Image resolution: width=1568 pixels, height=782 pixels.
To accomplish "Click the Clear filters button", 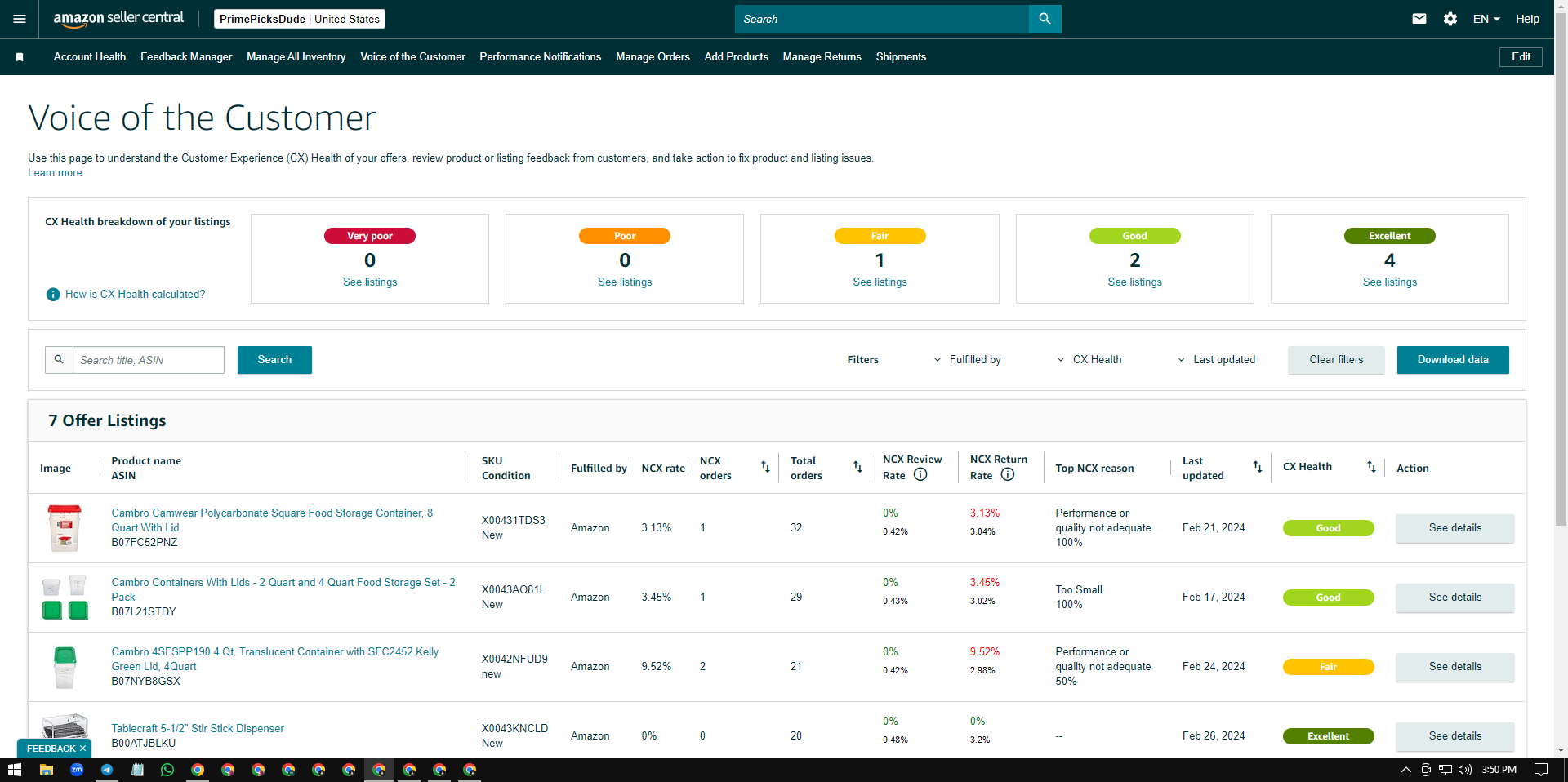I will coord(1336,360).
